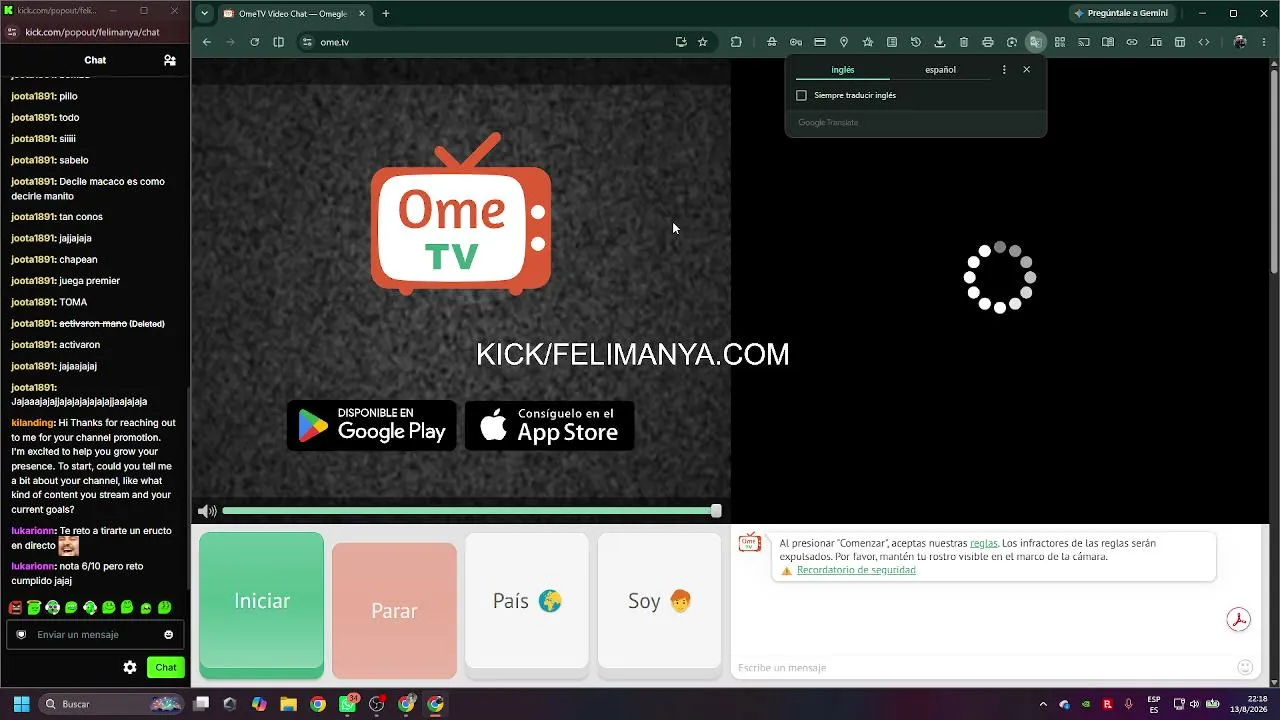Open the ESP language input indicator
This screenshot has width=1280, height=720.
tap(1154, 704)
